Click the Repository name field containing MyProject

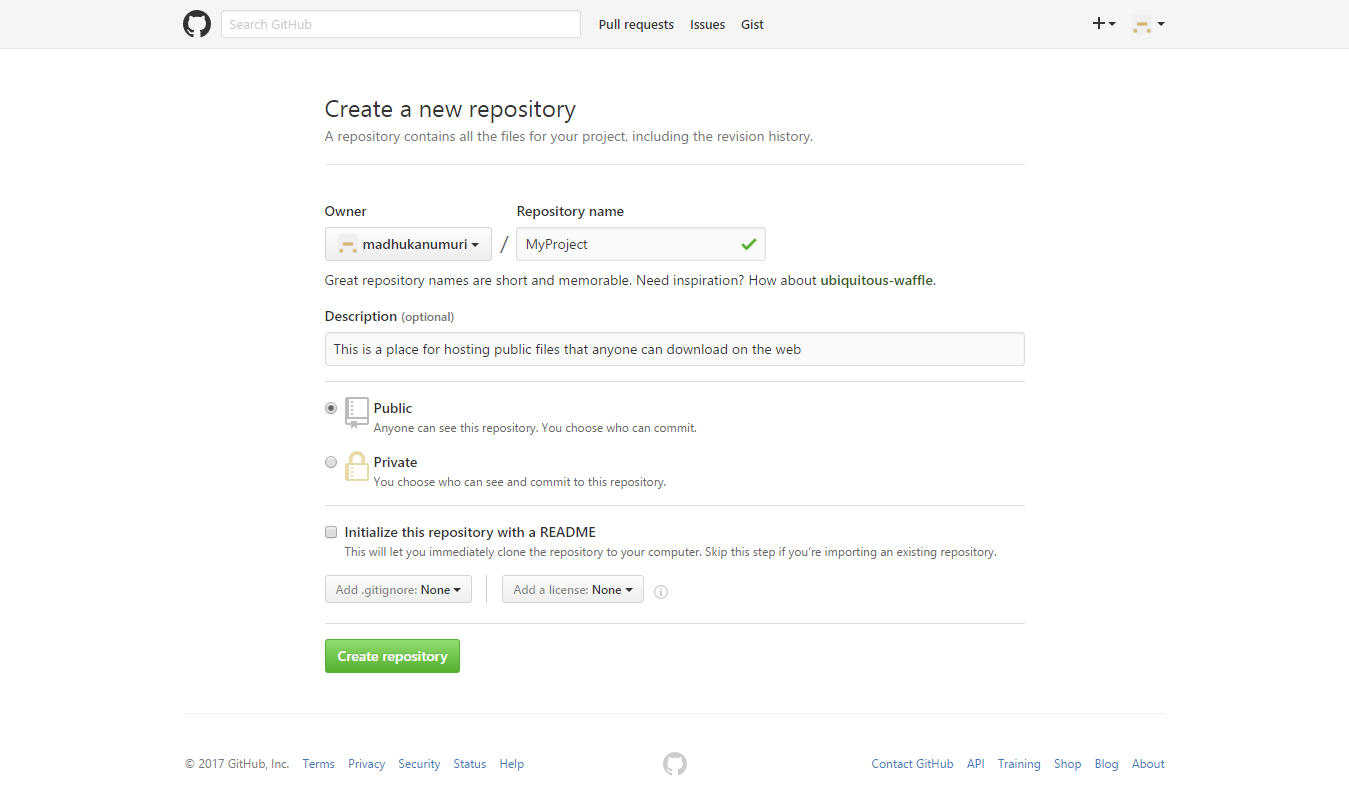641,244
